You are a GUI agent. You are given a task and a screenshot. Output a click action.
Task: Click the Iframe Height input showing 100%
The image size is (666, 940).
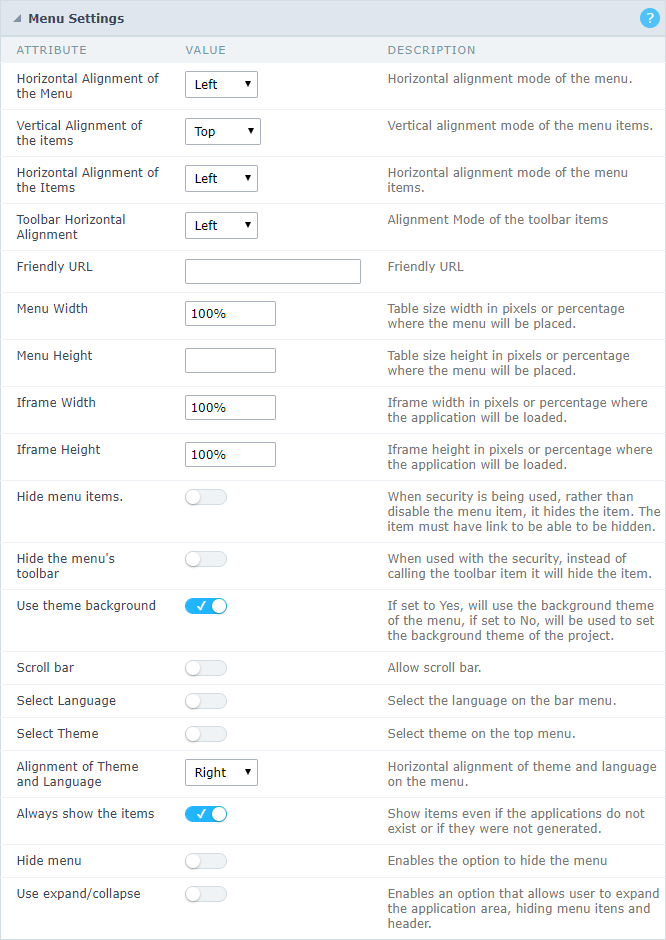pyautogui.click(x=230, y=454)
